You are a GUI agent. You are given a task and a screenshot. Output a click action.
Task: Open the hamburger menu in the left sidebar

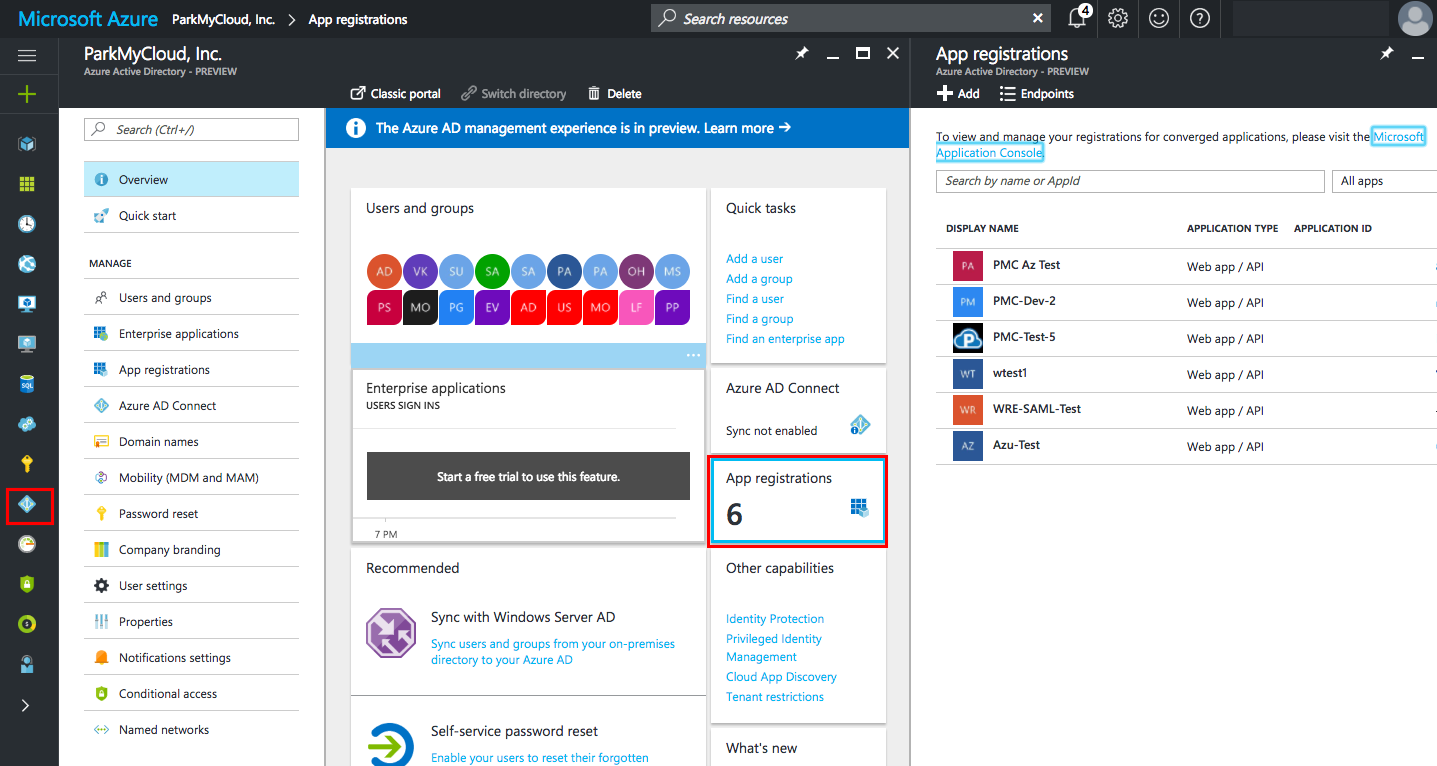(x=27, y=57)
